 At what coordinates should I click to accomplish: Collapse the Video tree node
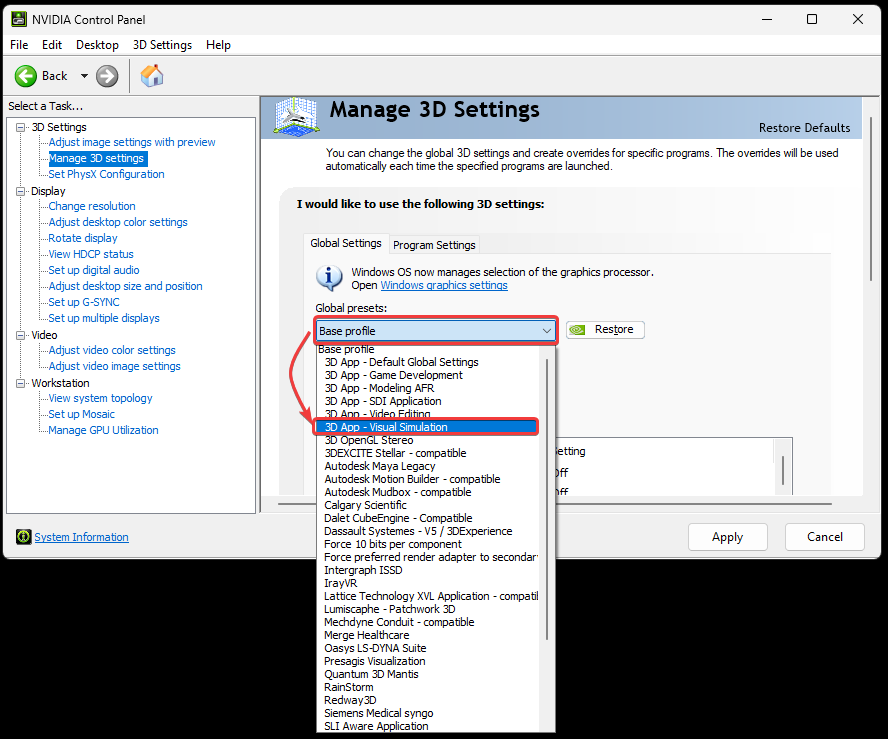click(21, 335)
